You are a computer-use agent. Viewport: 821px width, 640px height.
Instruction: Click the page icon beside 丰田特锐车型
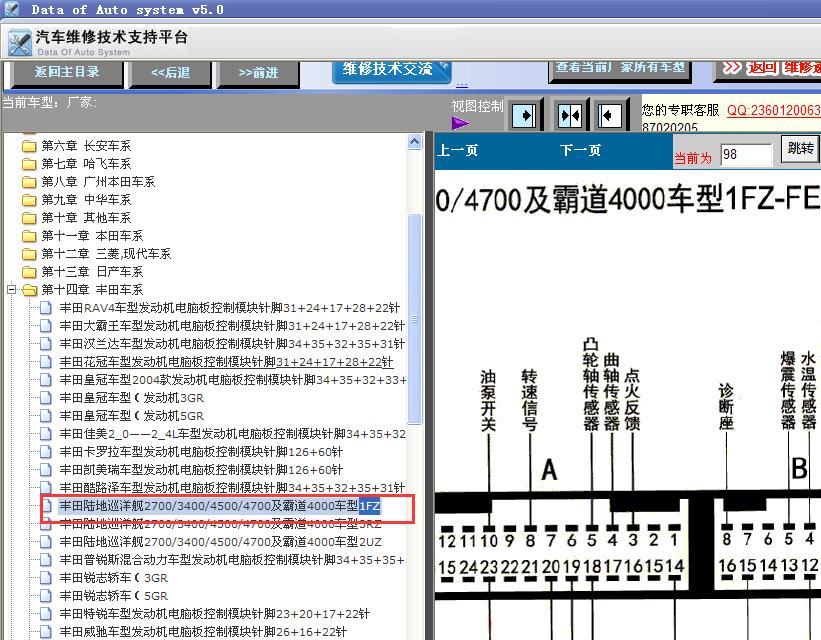pos(47,614)
